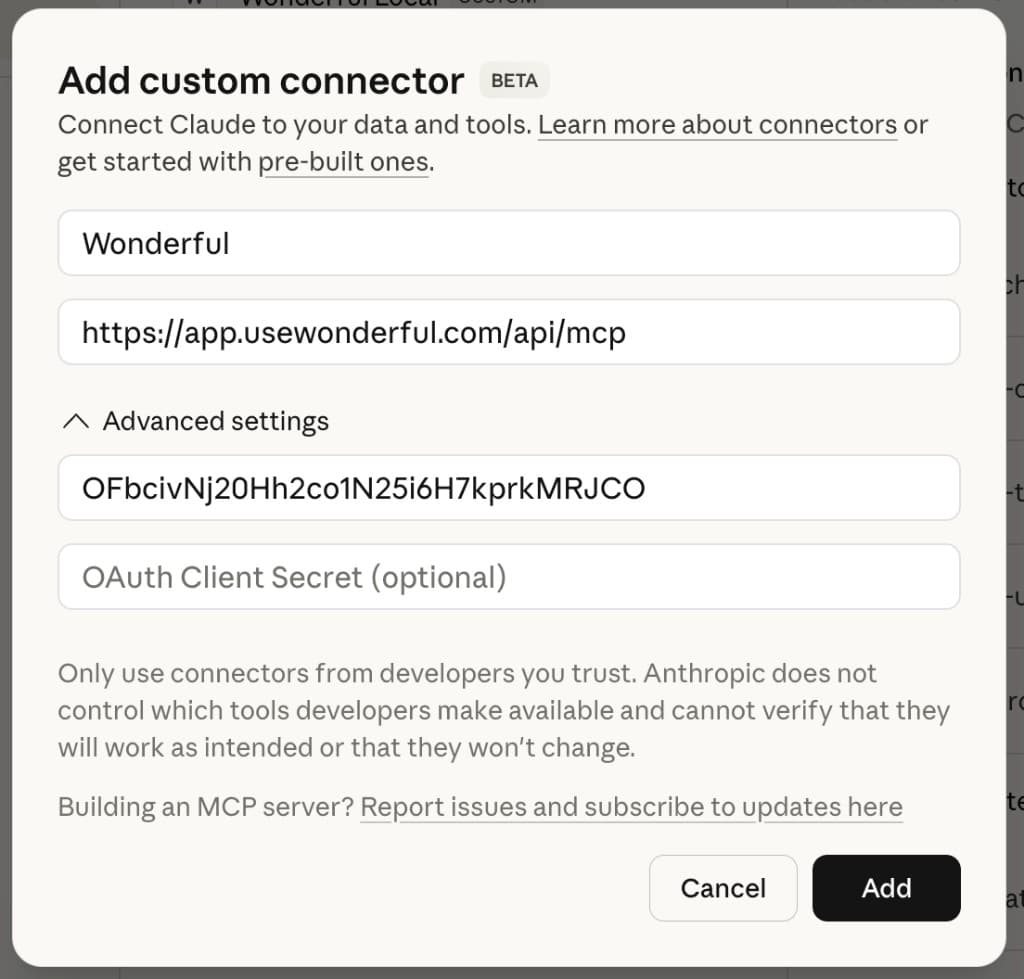Select the URL text app.usewonderful.com/api/mcp
This screenshot has height=979, width=1024.
(355, 332)
